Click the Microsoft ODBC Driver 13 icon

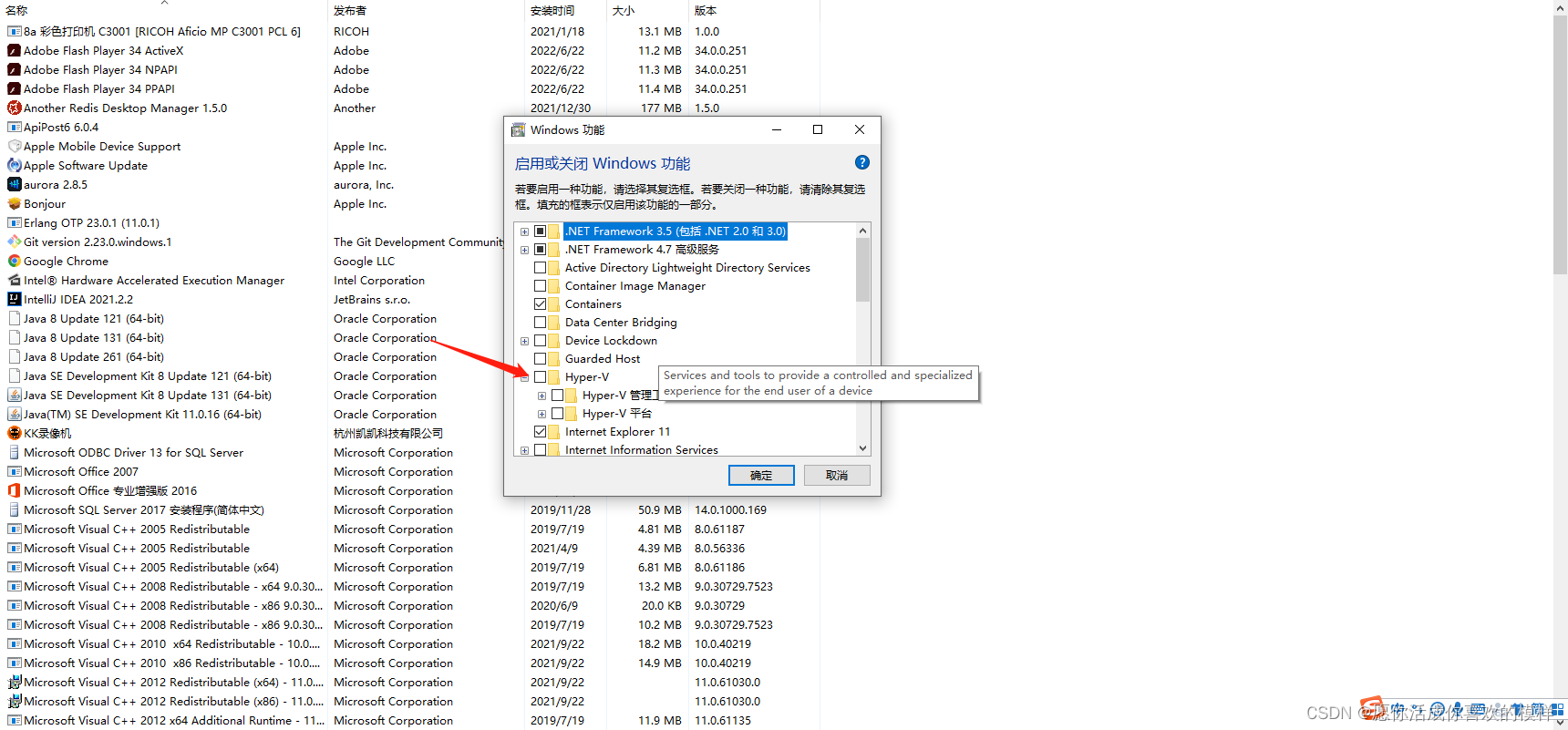pos(15,452)
